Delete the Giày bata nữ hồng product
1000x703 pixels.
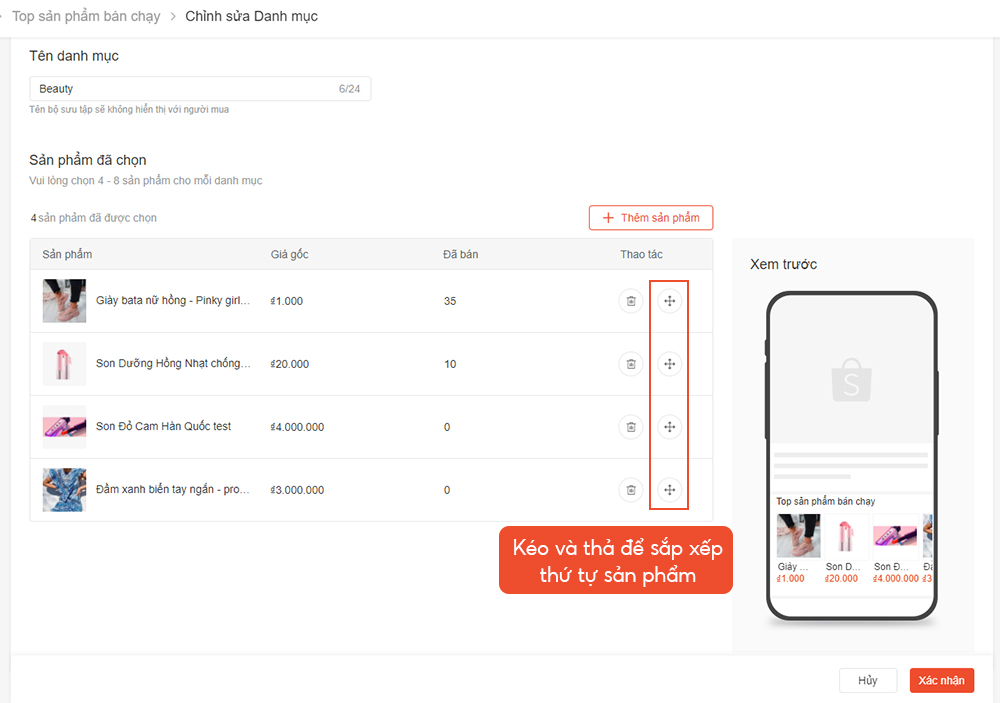630,301
